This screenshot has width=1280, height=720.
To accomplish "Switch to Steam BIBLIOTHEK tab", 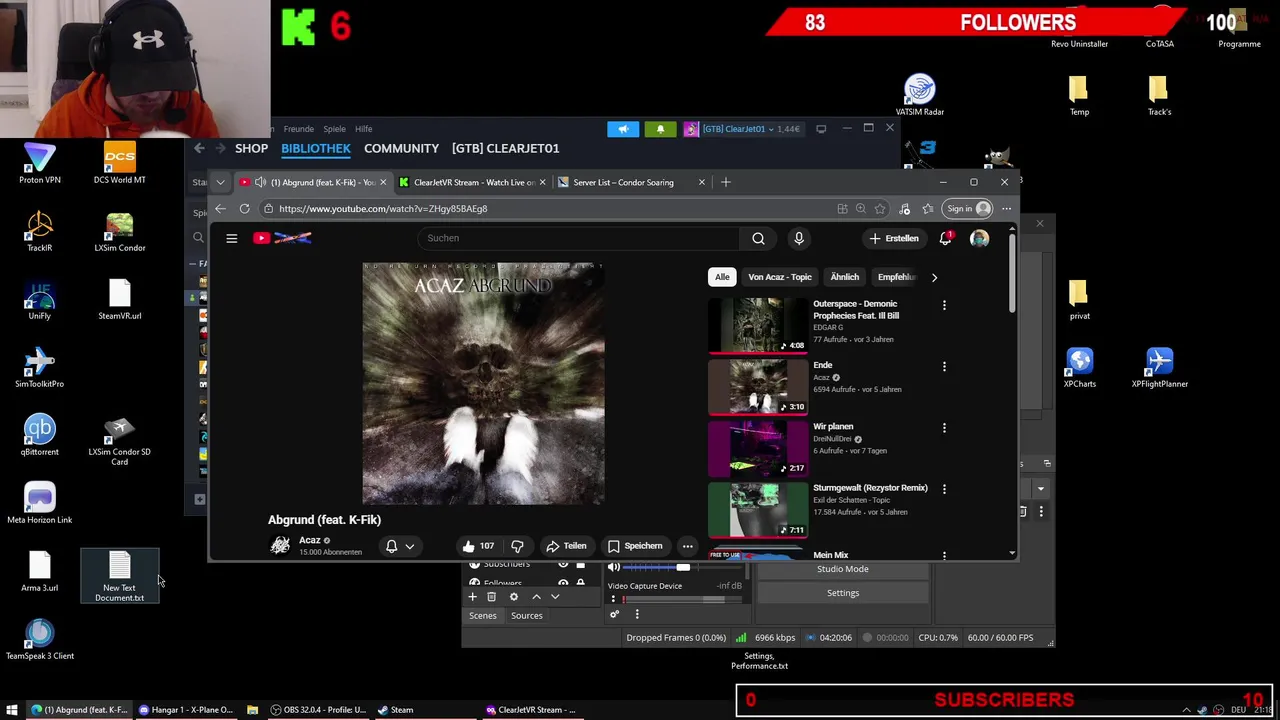I will click(x=316, y=148).
